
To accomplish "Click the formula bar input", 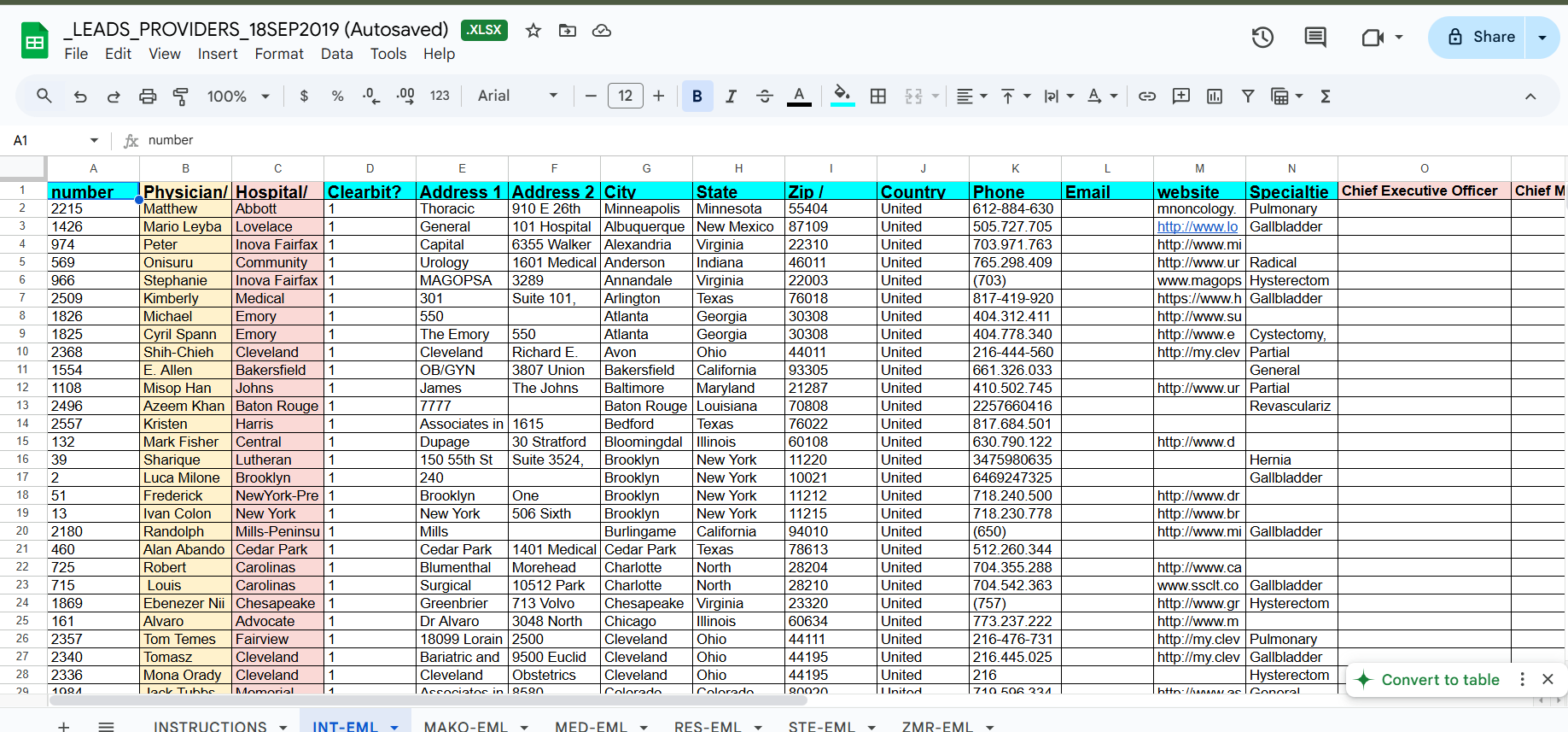I will 854,140.
